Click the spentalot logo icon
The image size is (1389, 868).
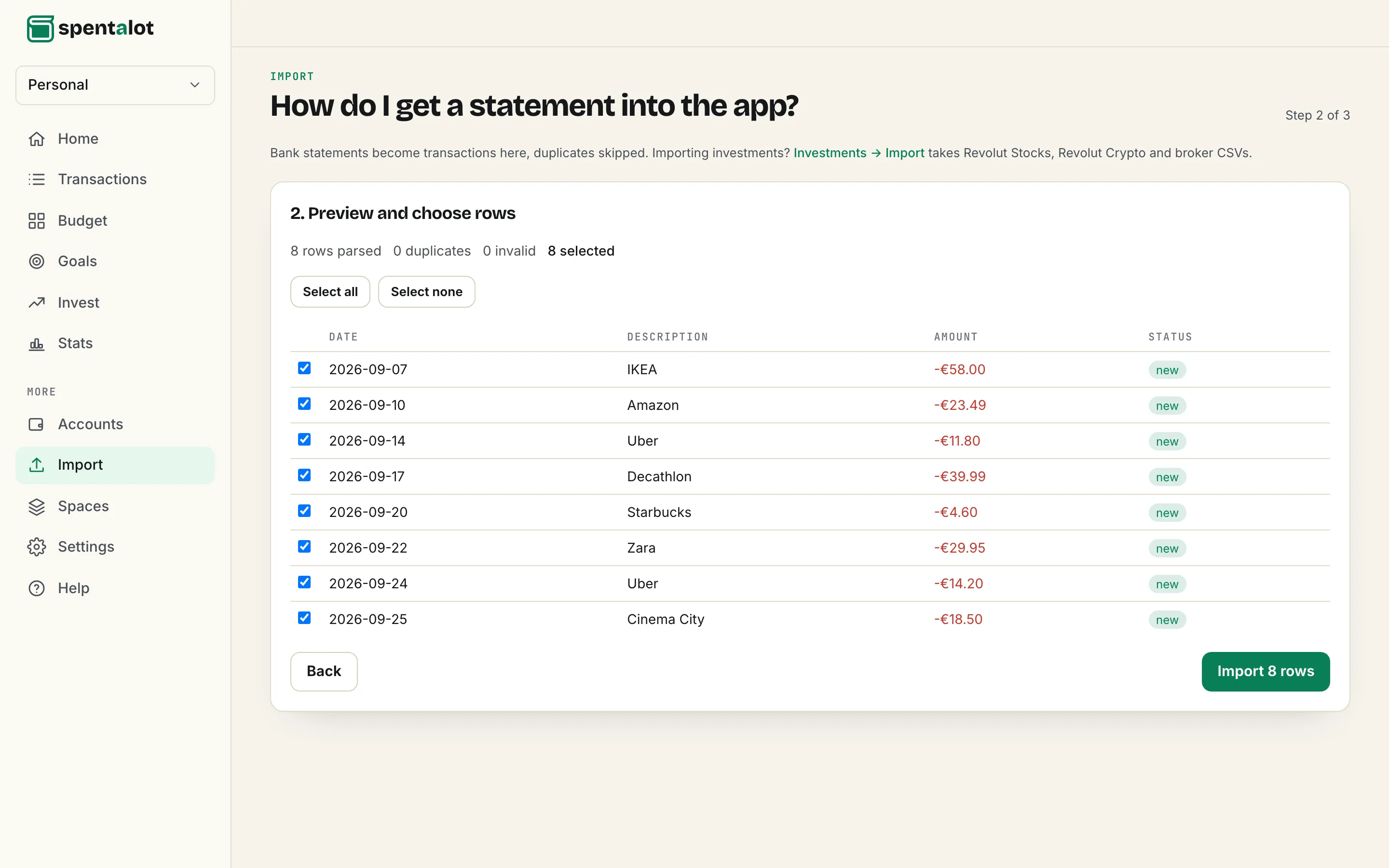point(40,28)
